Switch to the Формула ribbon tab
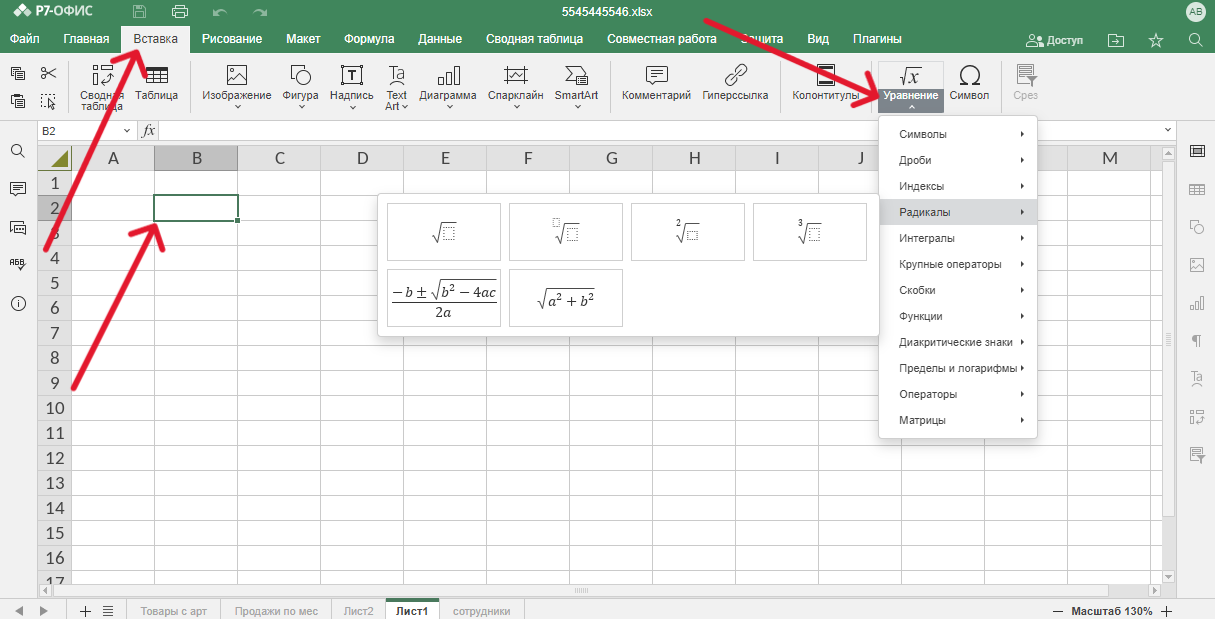Image resolution: width=1215 pixels, height=619 pixels. 369,39
